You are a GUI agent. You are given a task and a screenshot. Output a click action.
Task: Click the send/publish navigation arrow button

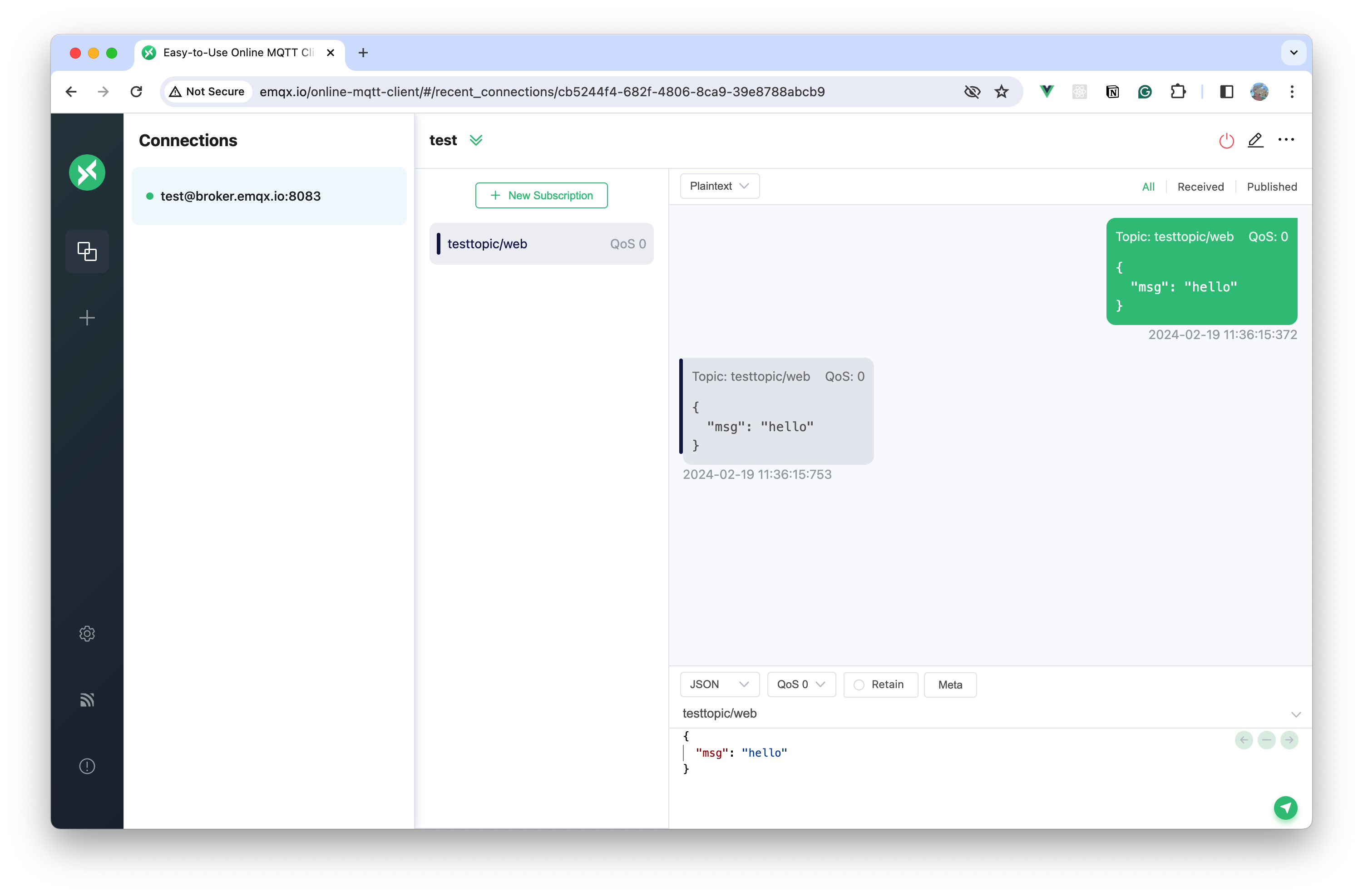point(1285,808)
